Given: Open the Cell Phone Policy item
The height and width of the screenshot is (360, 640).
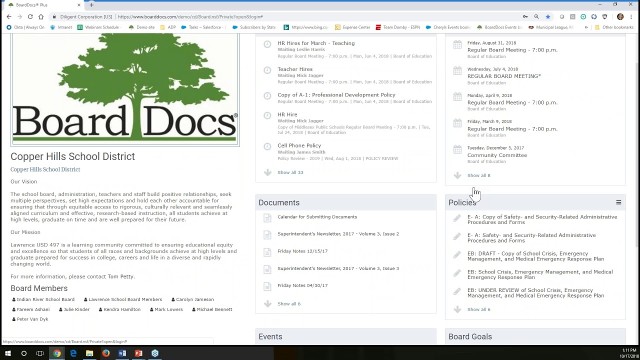Looking at the screenshot, I should click(299, 146).
